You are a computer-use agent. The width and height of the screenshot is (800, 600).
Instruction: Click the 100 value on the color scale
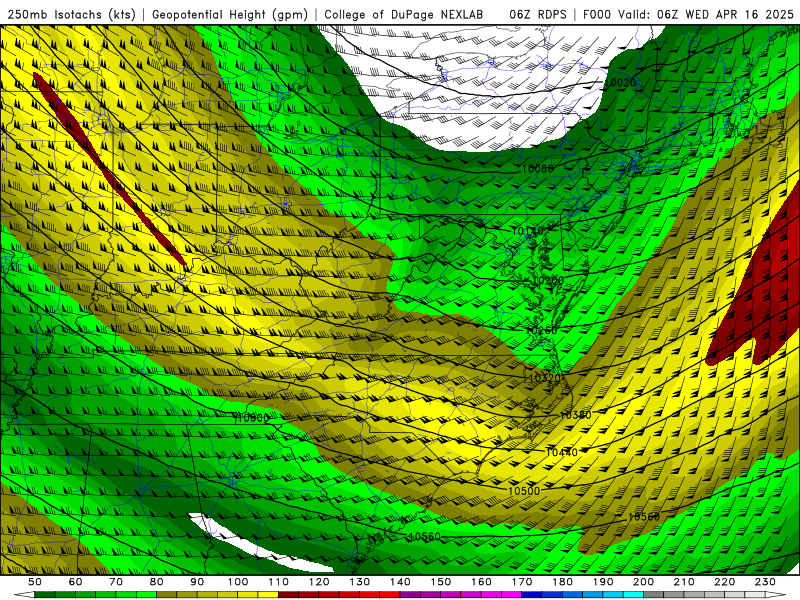(238, 582)
